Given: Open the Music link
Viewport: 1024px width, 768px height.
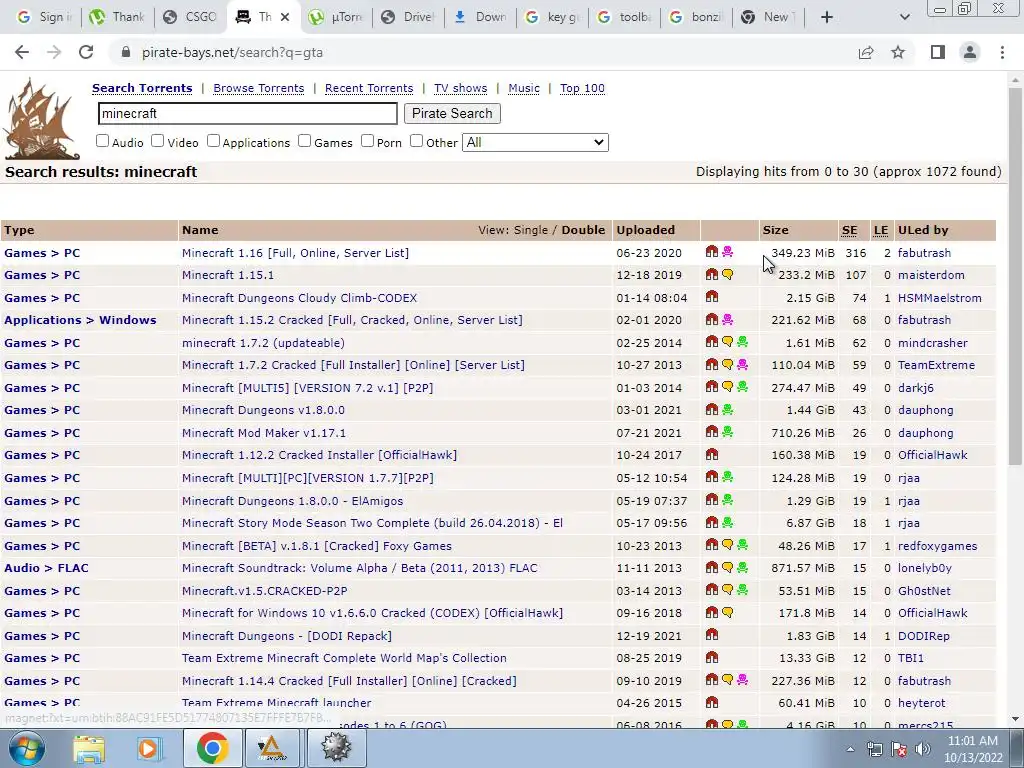Looking at the screenshot, I should [524, 88].
